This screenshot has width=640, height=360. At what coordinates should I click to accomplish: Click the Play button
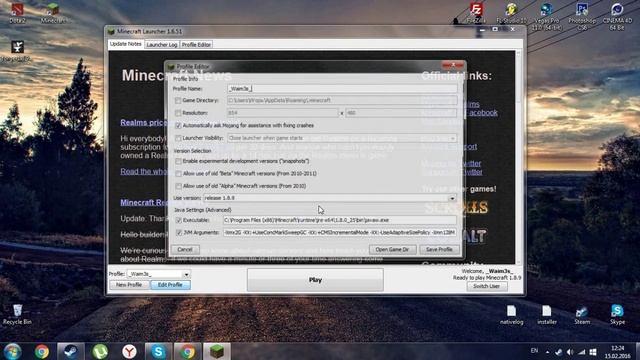pos(315,280)
